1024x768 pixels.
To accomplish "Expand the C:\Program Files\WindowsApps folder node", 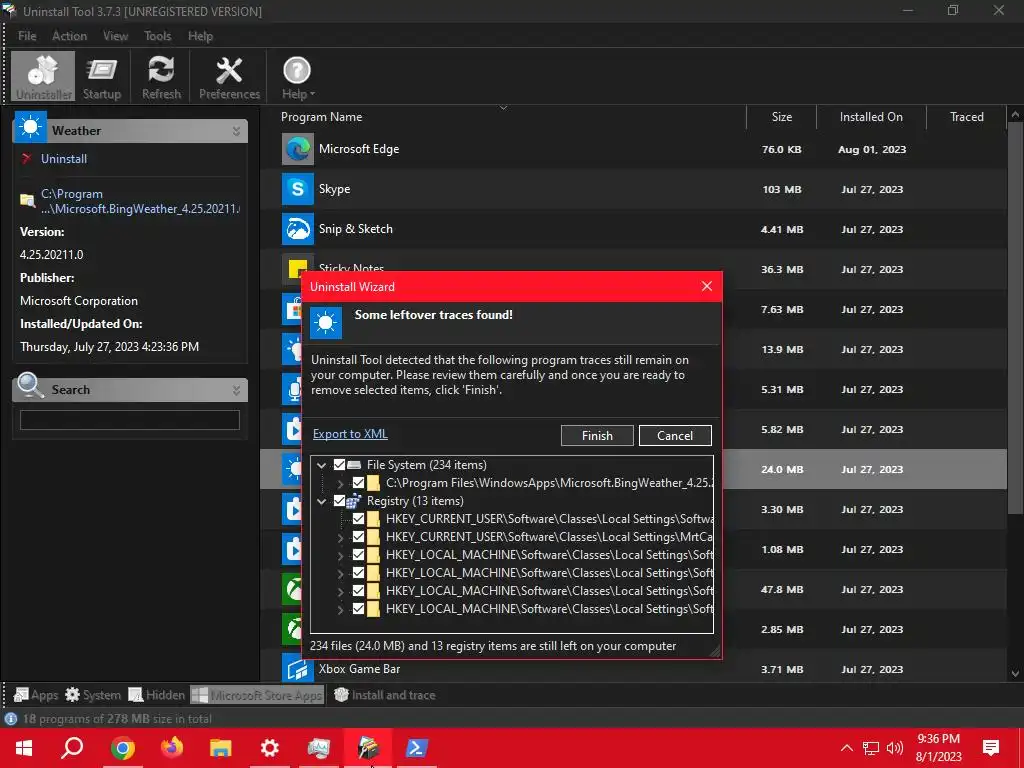I will [340, 484].
